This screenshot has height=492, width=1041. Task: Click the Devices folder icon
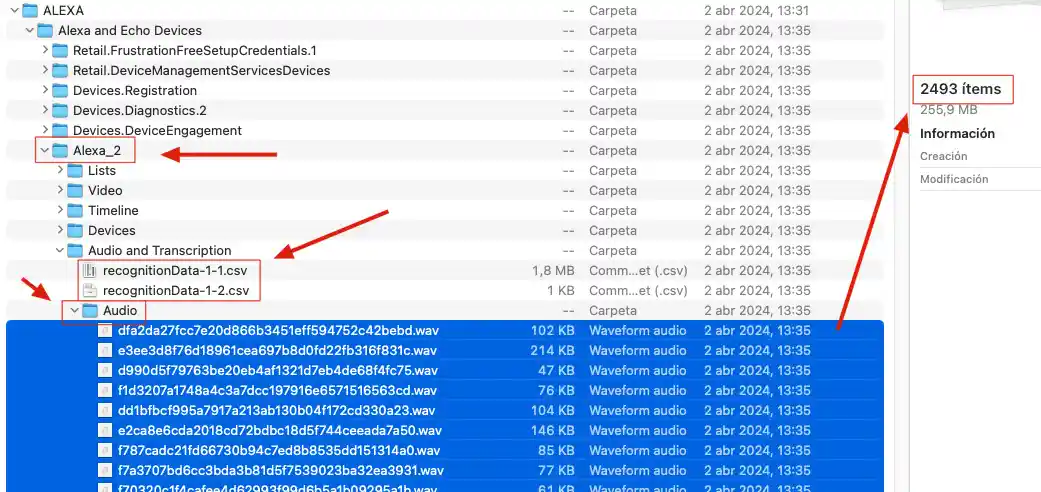pos(75,230)
